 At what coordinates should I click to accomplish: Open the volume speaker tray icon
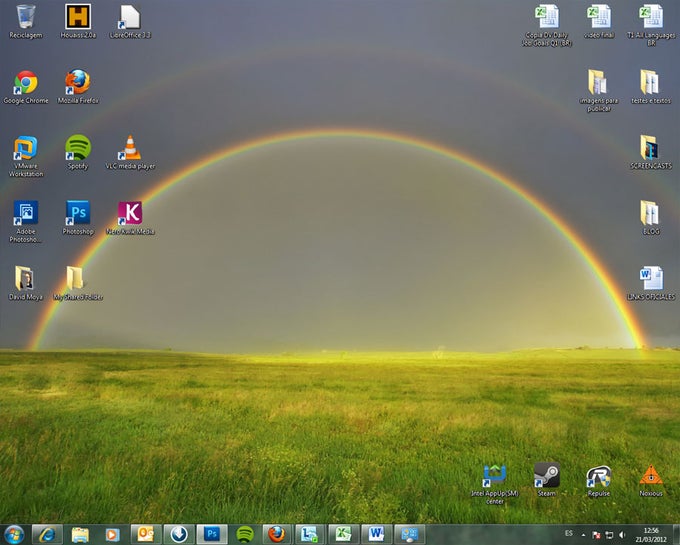pyautogui.click(x=622, y=535)
